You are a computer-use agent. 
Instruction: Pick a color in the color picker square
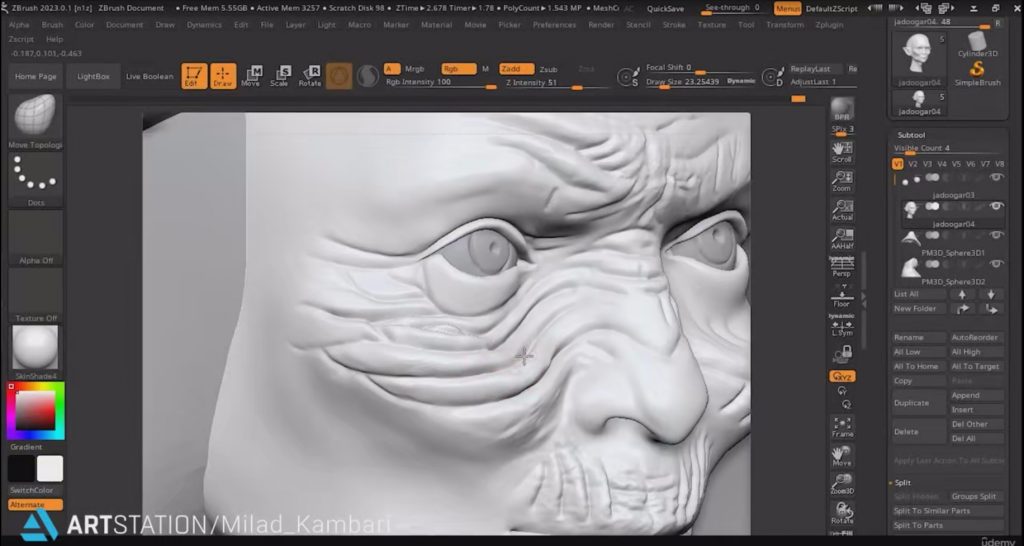[x=35, y=410]
